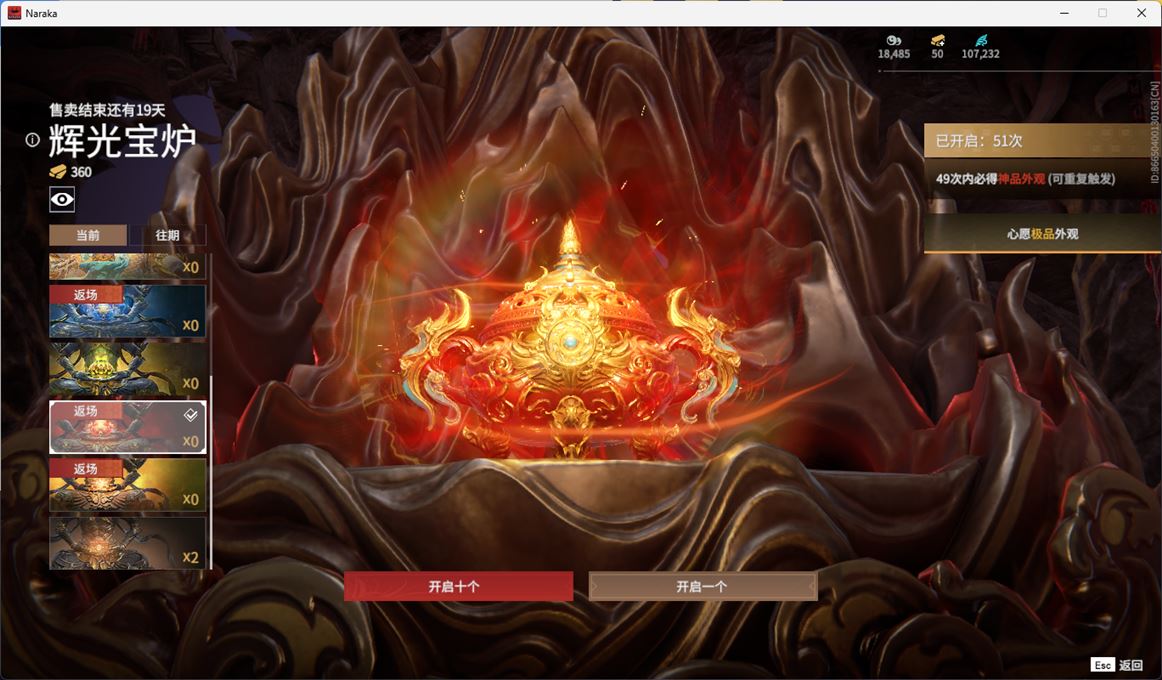Select the furnace thumbnail showing X2
The width and height of the screenshot is (1162, 680).
click(127, 543)
